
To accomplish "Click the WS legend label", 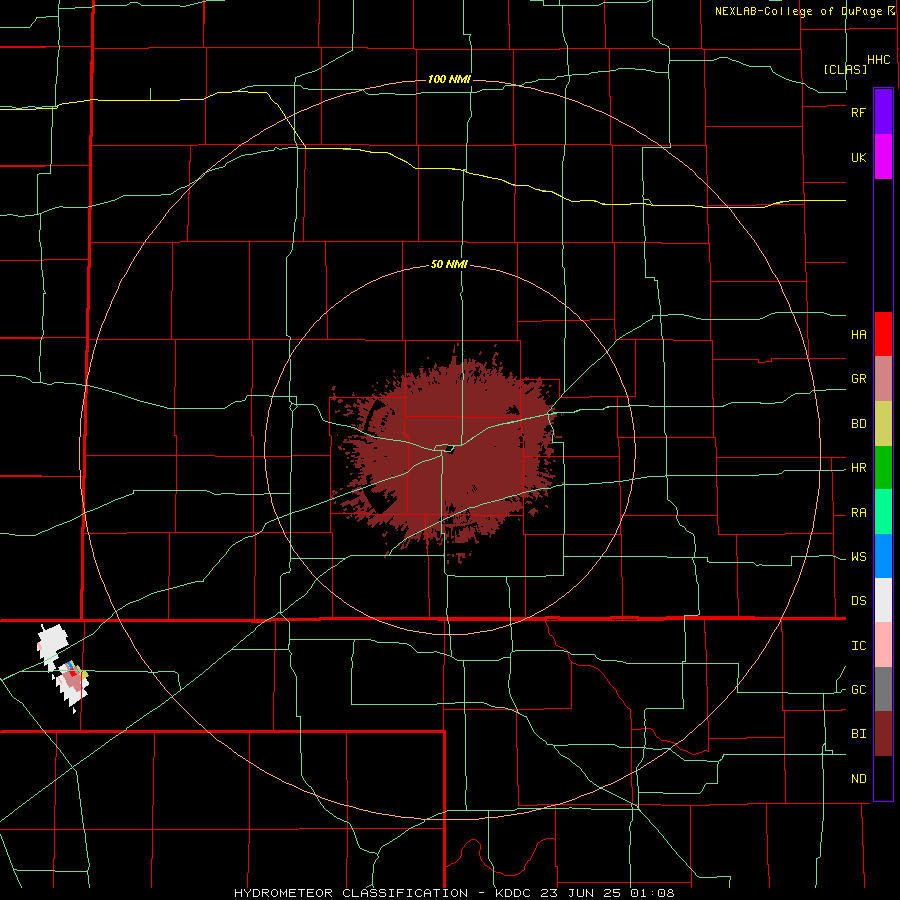I will (x=859, y=557).
